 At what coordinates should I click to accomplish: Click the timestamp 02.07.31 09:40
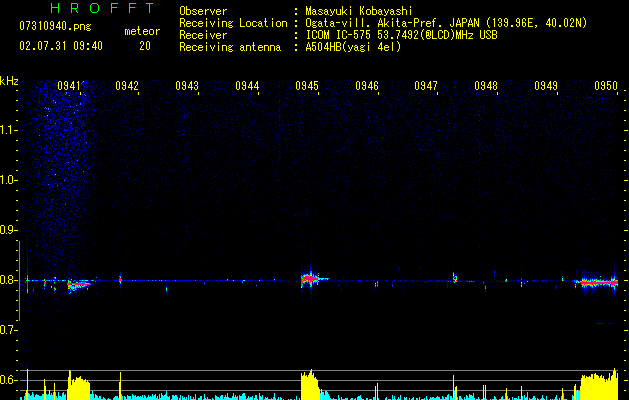pos(61,46)
